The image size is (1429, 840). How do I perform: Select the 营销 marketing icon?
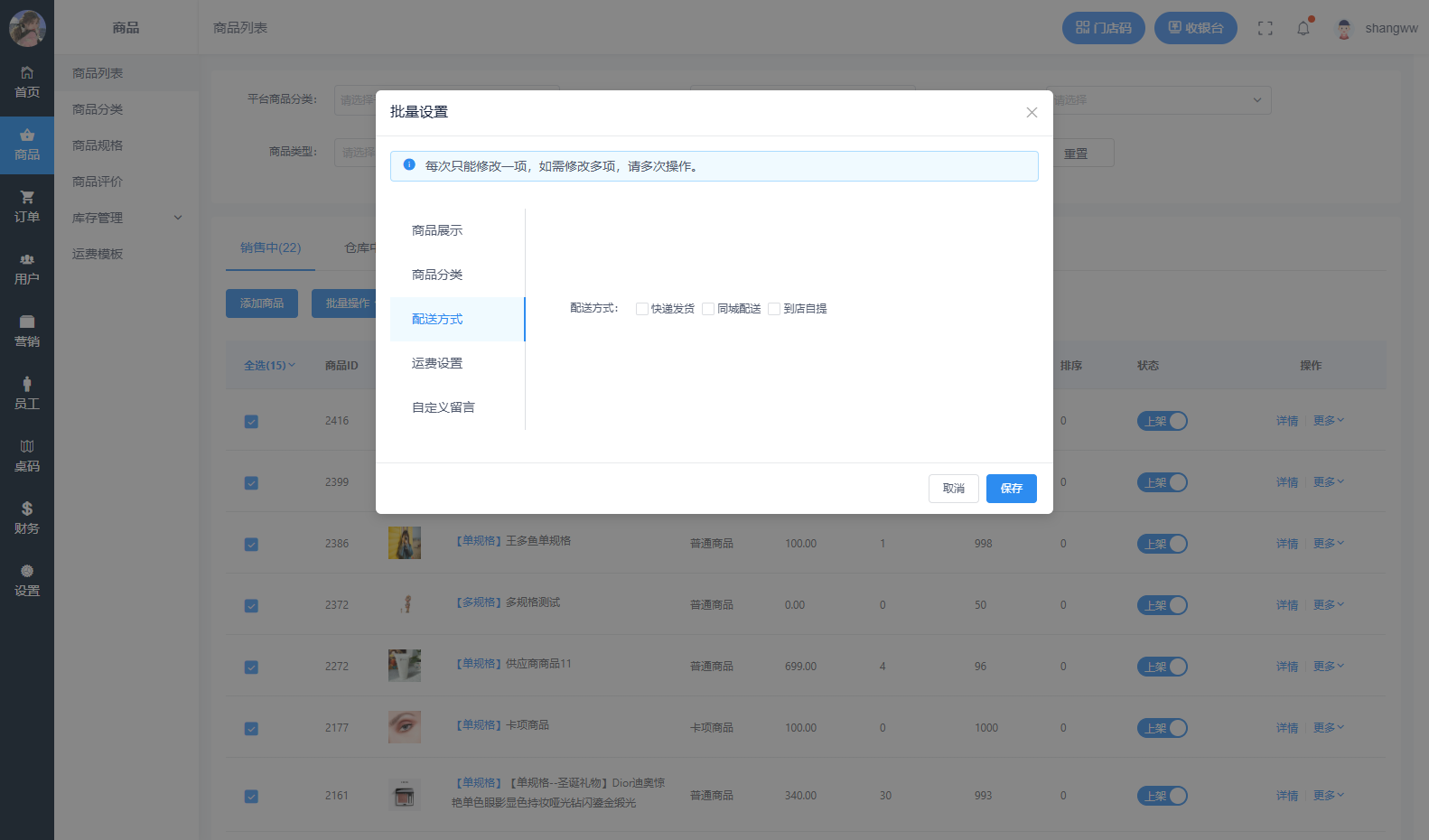pyautogui.click(x=27, y=322)
